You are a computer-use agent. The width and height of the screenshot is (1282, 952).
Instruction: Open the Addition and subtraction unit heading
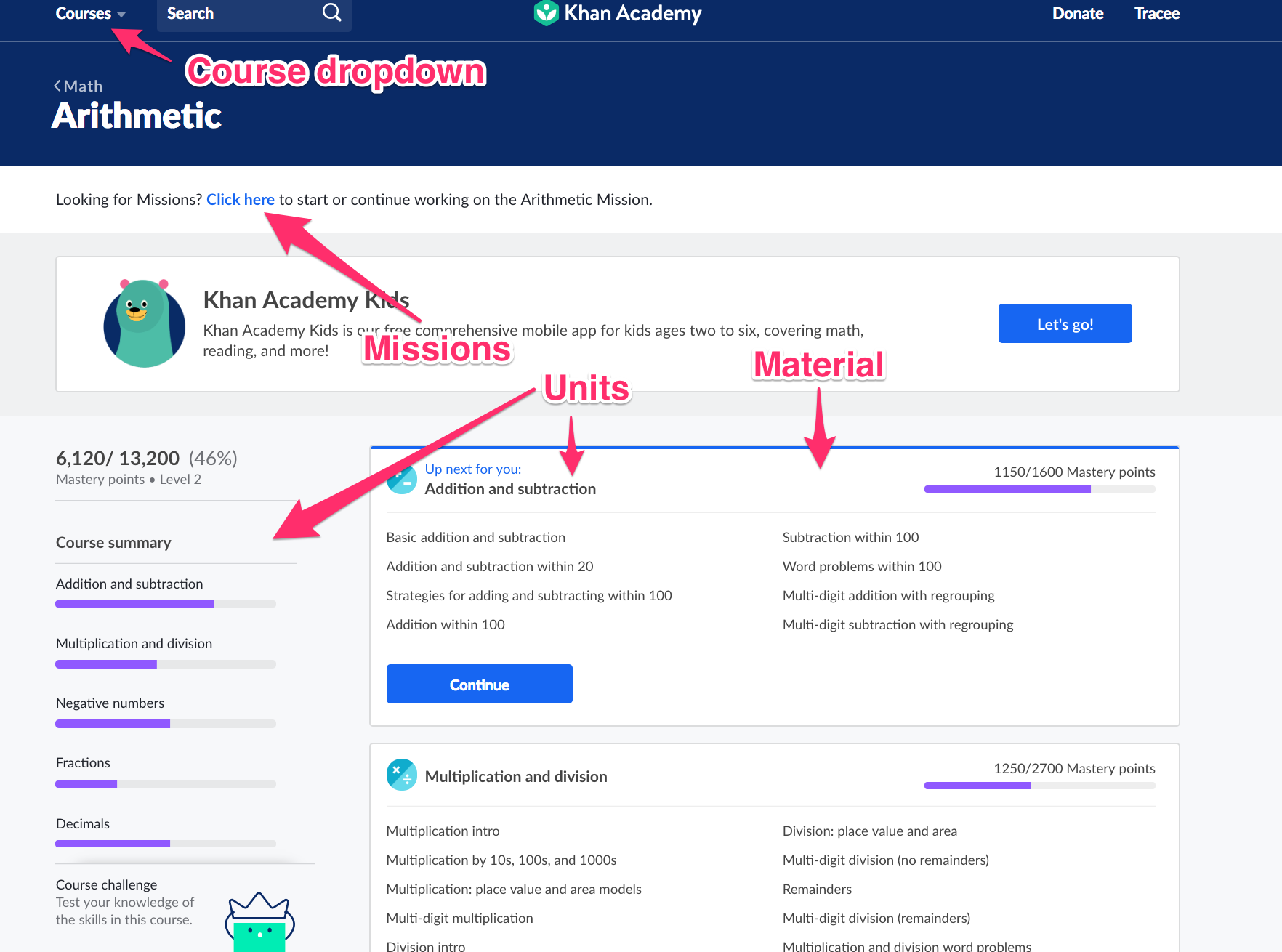click(x=510, y=488)
